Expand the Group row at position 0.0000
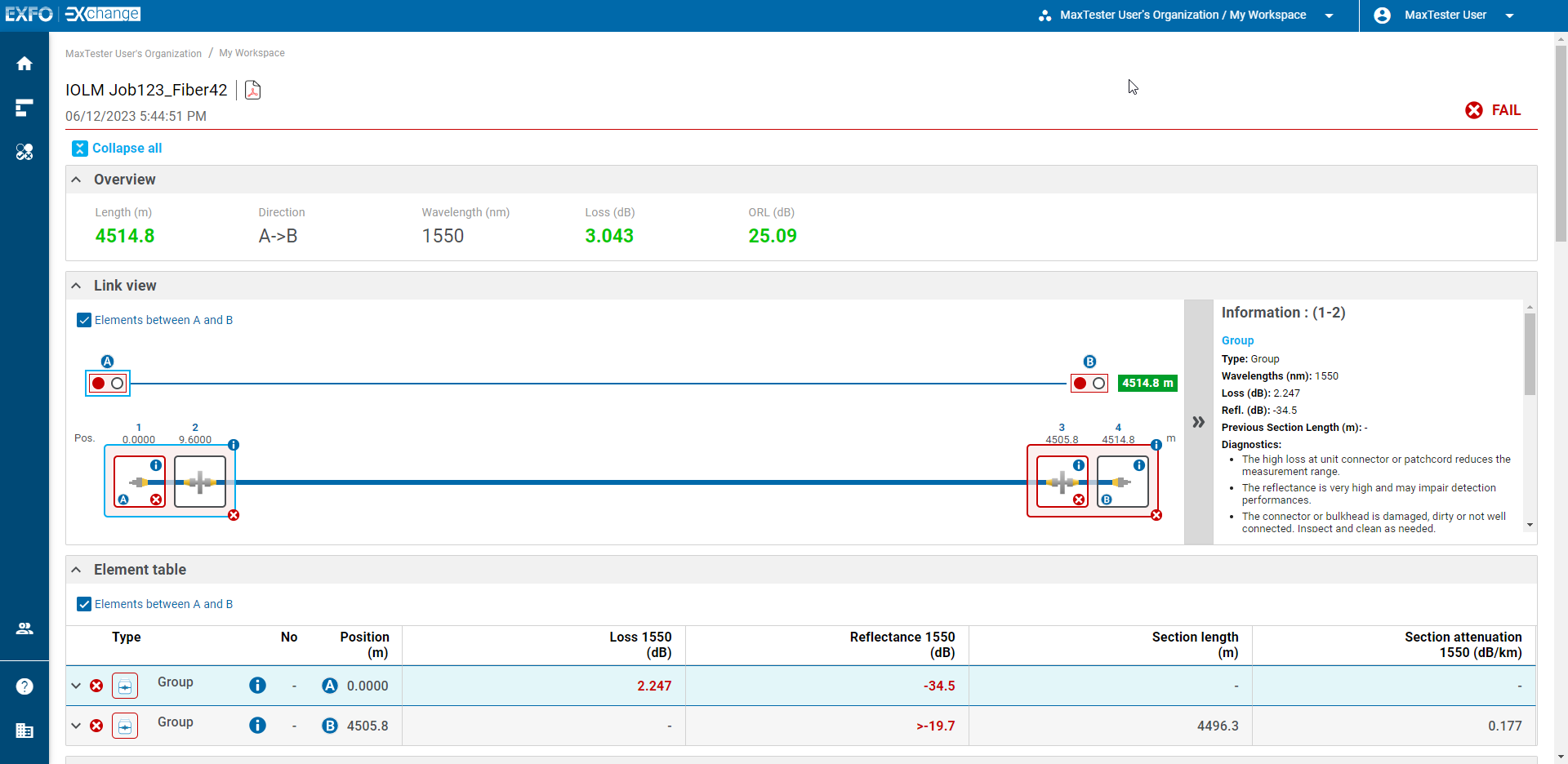 (75, 686)
